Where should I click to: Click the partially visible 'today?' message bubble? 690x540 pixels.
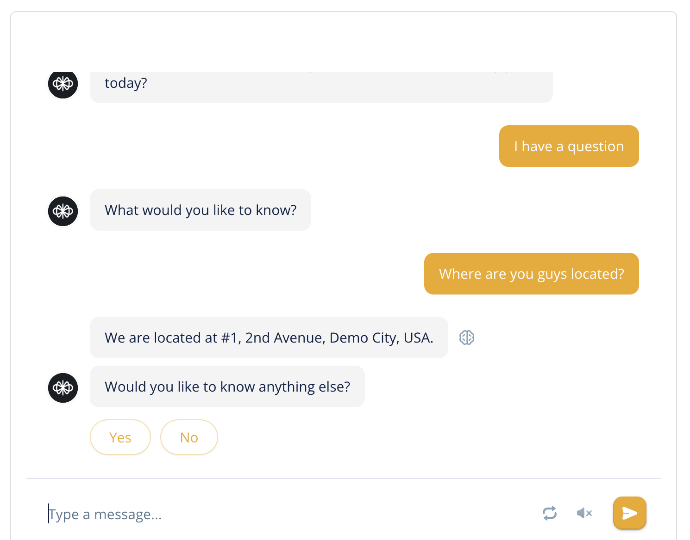point(321,87)
